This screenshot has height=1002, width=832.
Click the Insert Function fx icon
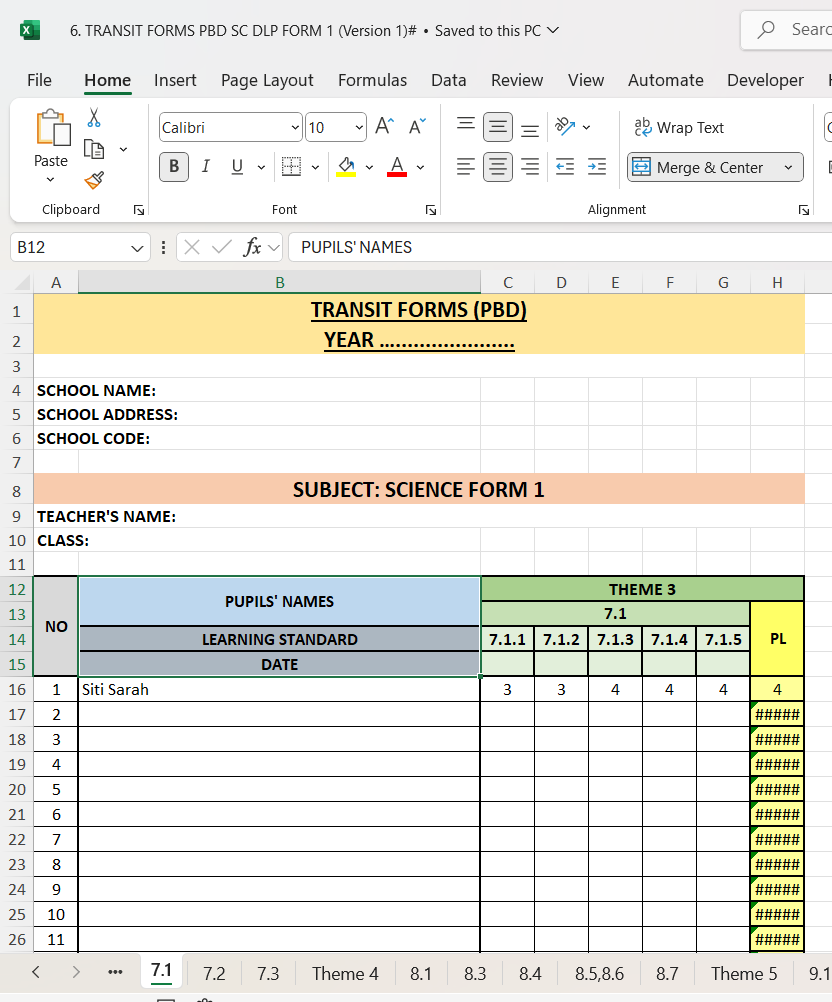point(252,247)
